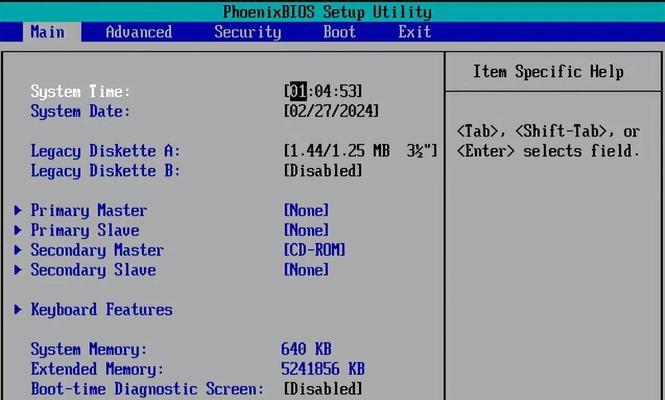Select the Boot-time Diagnostic Screen label
The width and height of the screenshot is (665, 400).
(147, 389)
